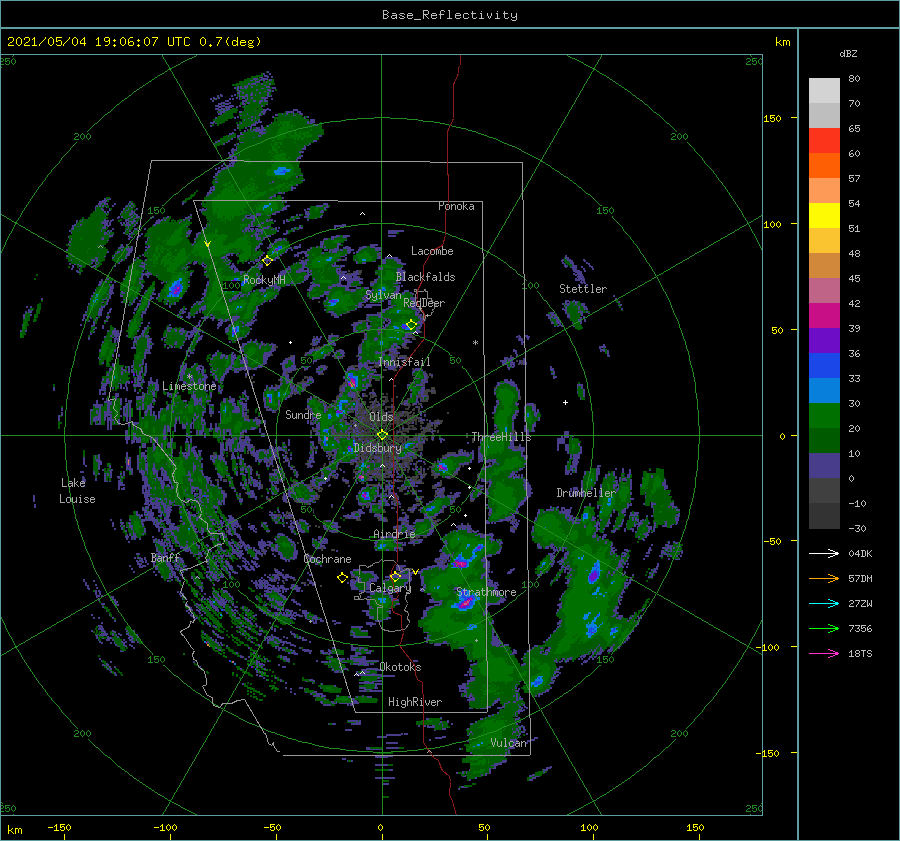The image size is (900, 841).
Task: Select the dark gray -10 dBZ swatch
Action: (824, 515)
